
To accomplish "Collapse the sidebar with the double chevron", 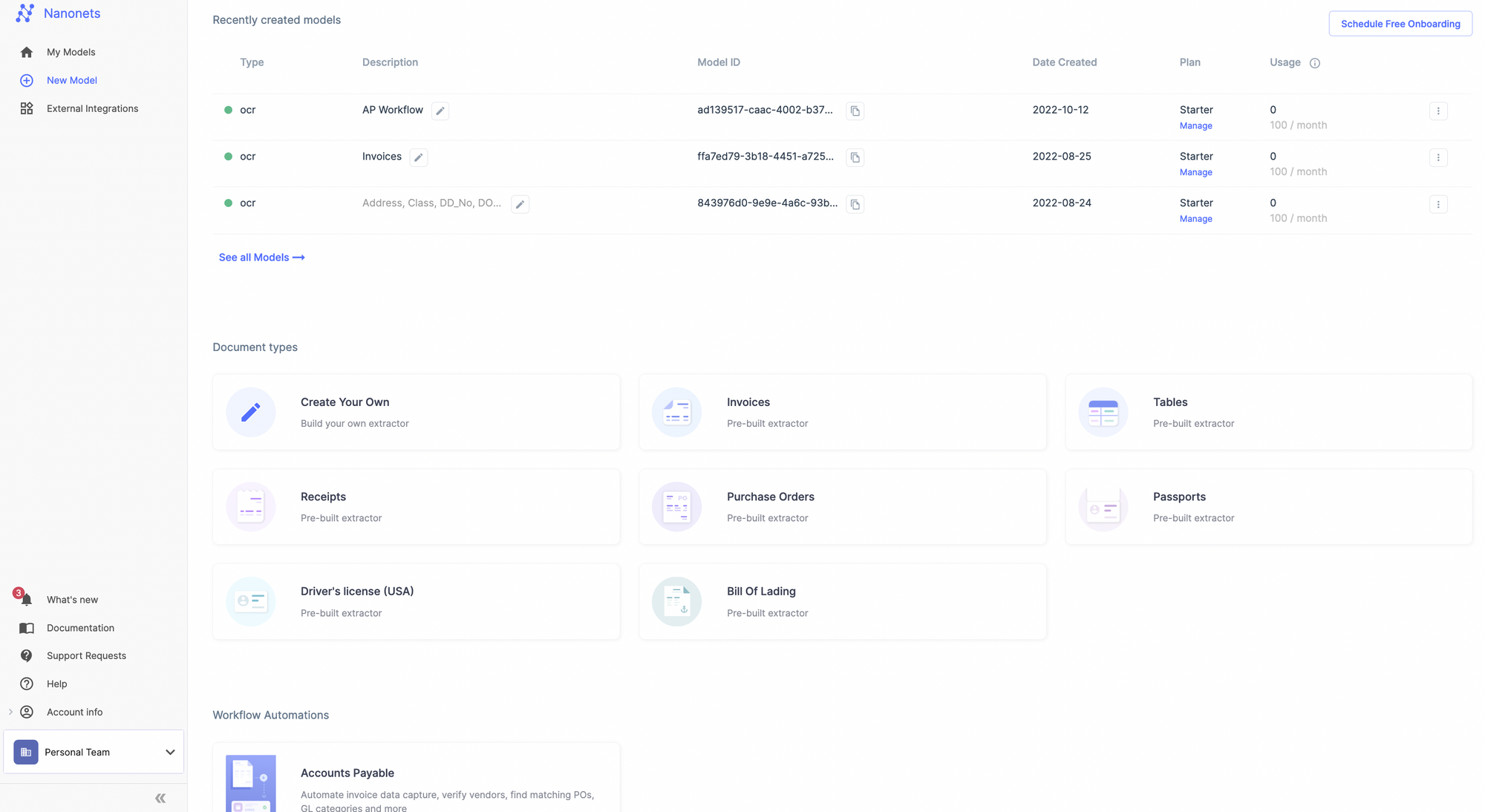I will (x=160, y=798).
